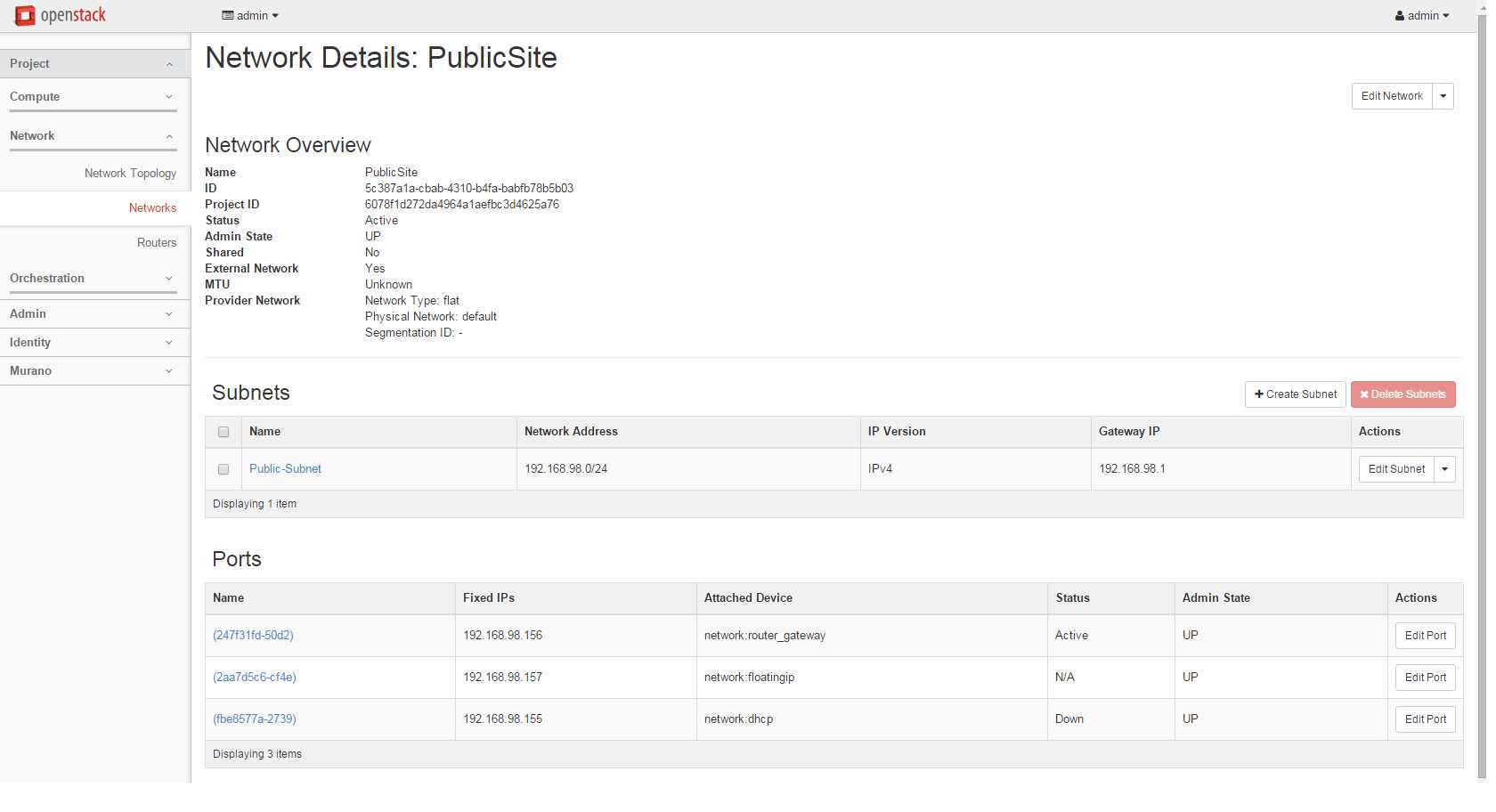Click the Create Subnet button
1496x812 pixels.
click(1296, 394)
